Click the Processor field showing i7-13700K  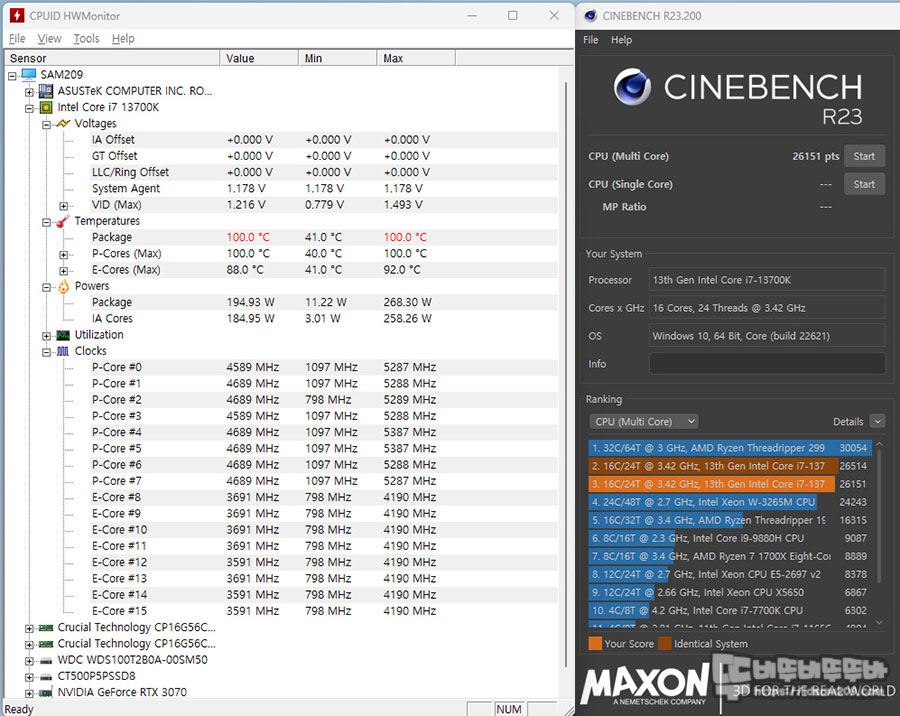pos(767,280)
